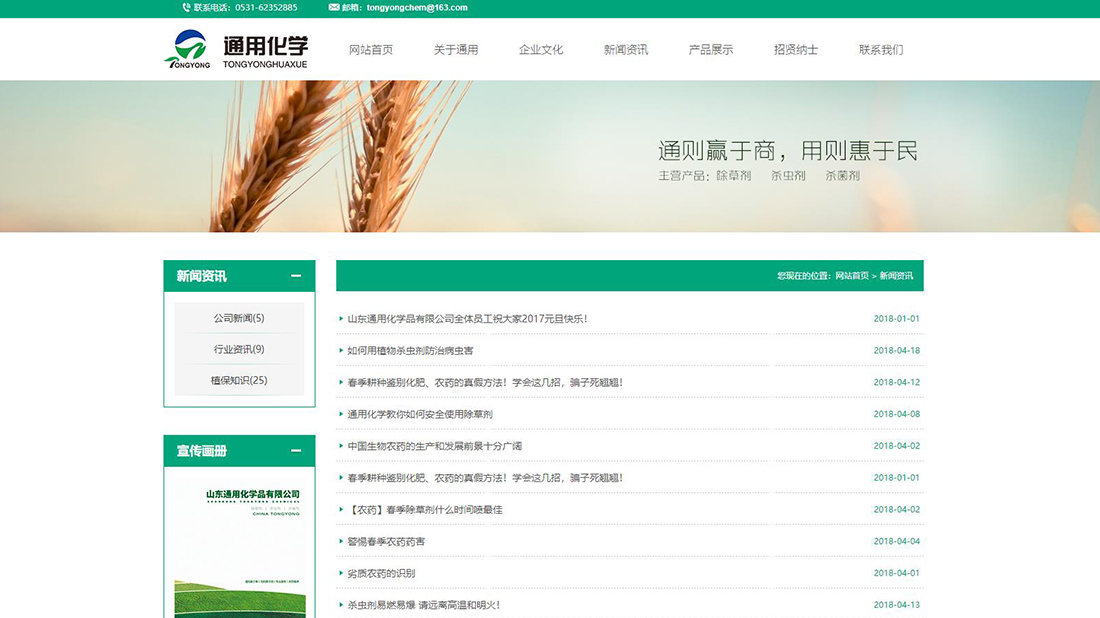
Task: Click the arrow bullet beside the flammable insecticide warning item
Action: tap(340, 605)
